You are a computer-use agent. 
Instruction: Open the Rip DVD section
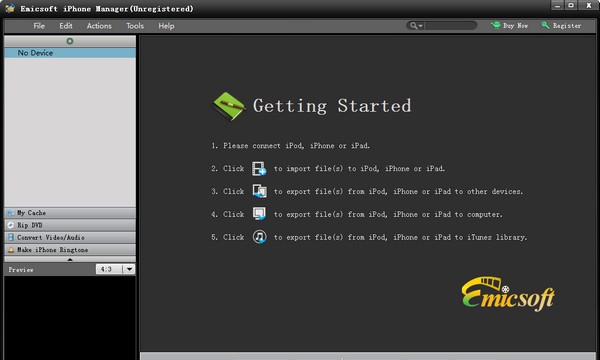tap(70, 225)
